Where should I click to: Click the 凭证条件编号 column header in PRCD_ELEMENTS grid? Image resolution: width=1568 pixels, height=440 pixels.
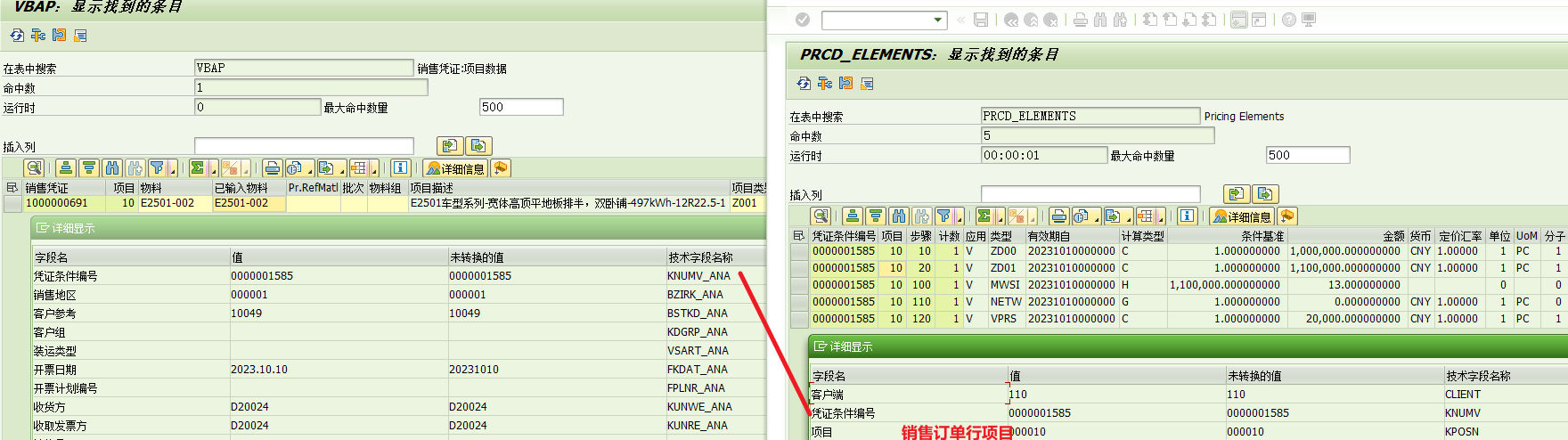pyautogui.click(x=844, y=236)
